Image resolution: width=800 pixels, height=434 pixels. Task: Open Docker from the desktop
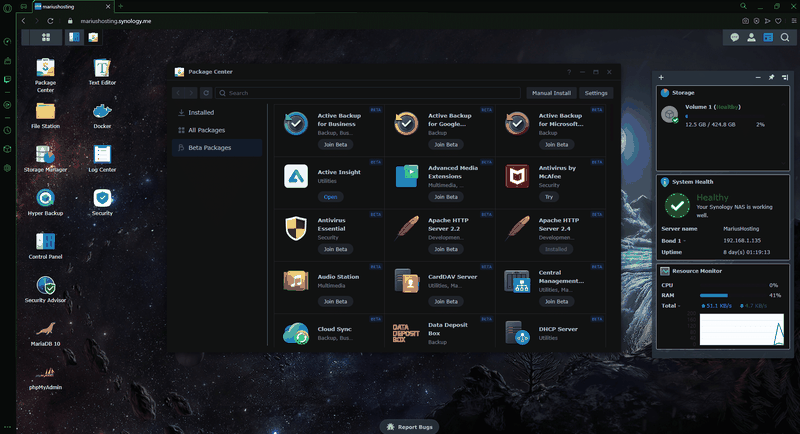(x=102, y=115)
